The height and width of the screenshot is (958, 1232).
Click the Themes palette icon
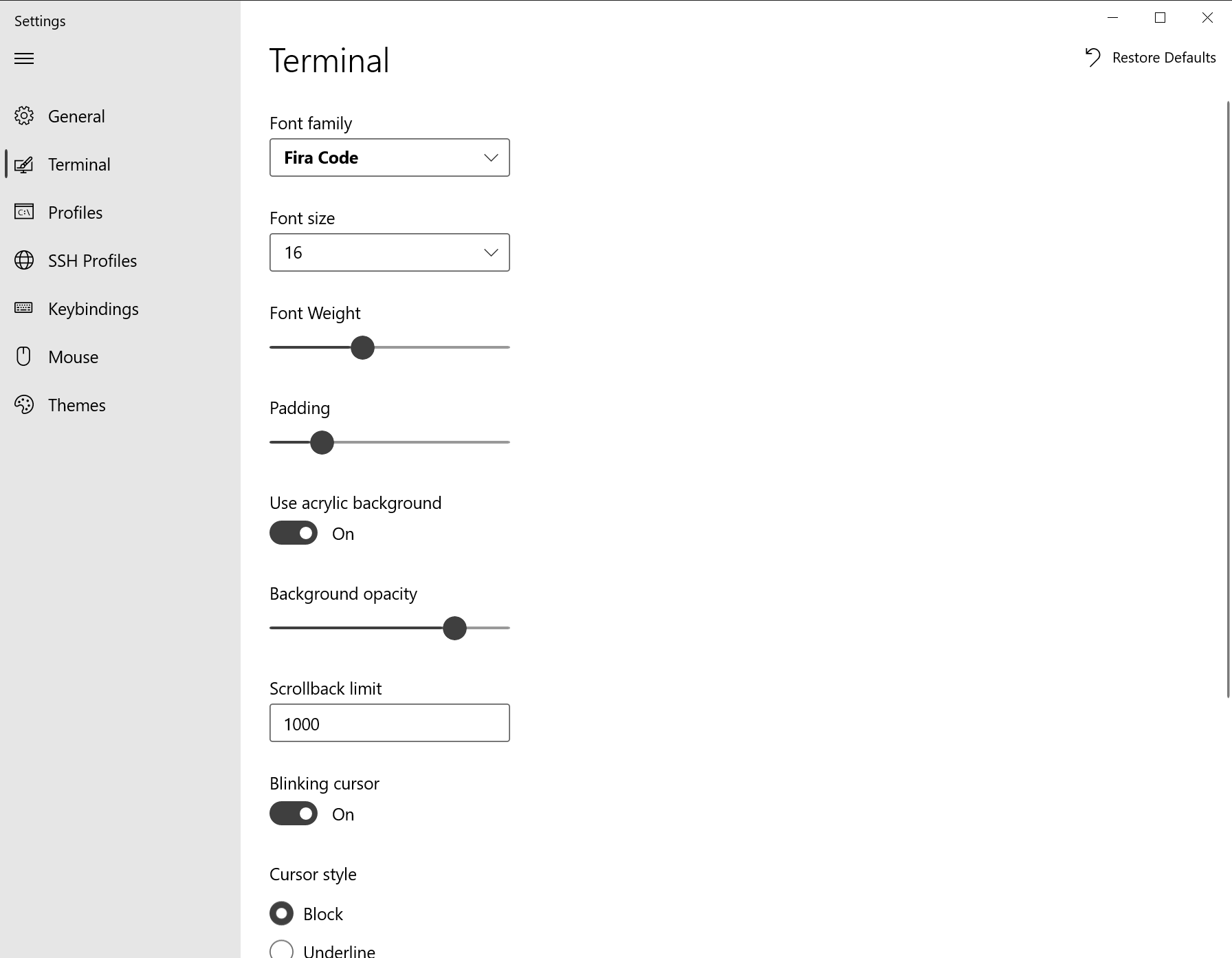(24, 404)
